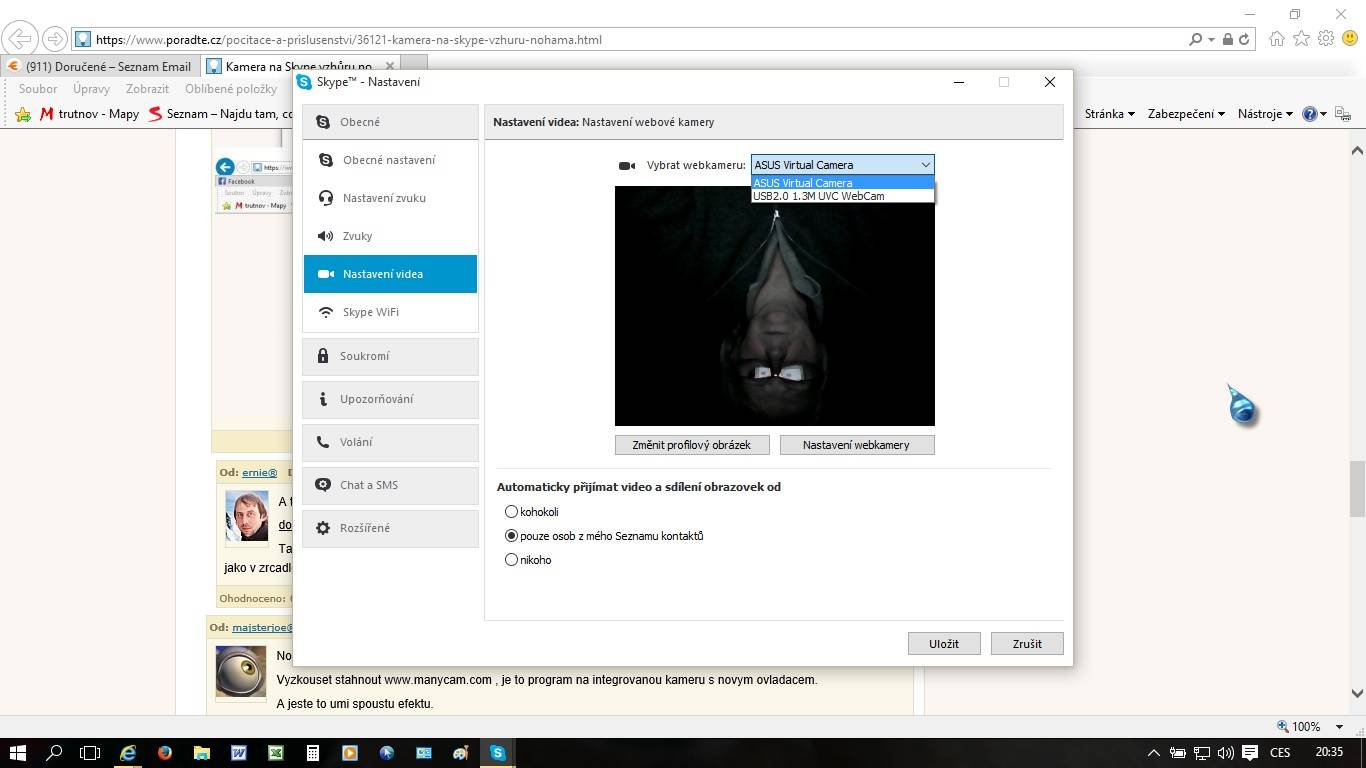Choose USB2.0 1.3M UVC WebCam option
1366x768 pixels.
[x=842, y=196]
